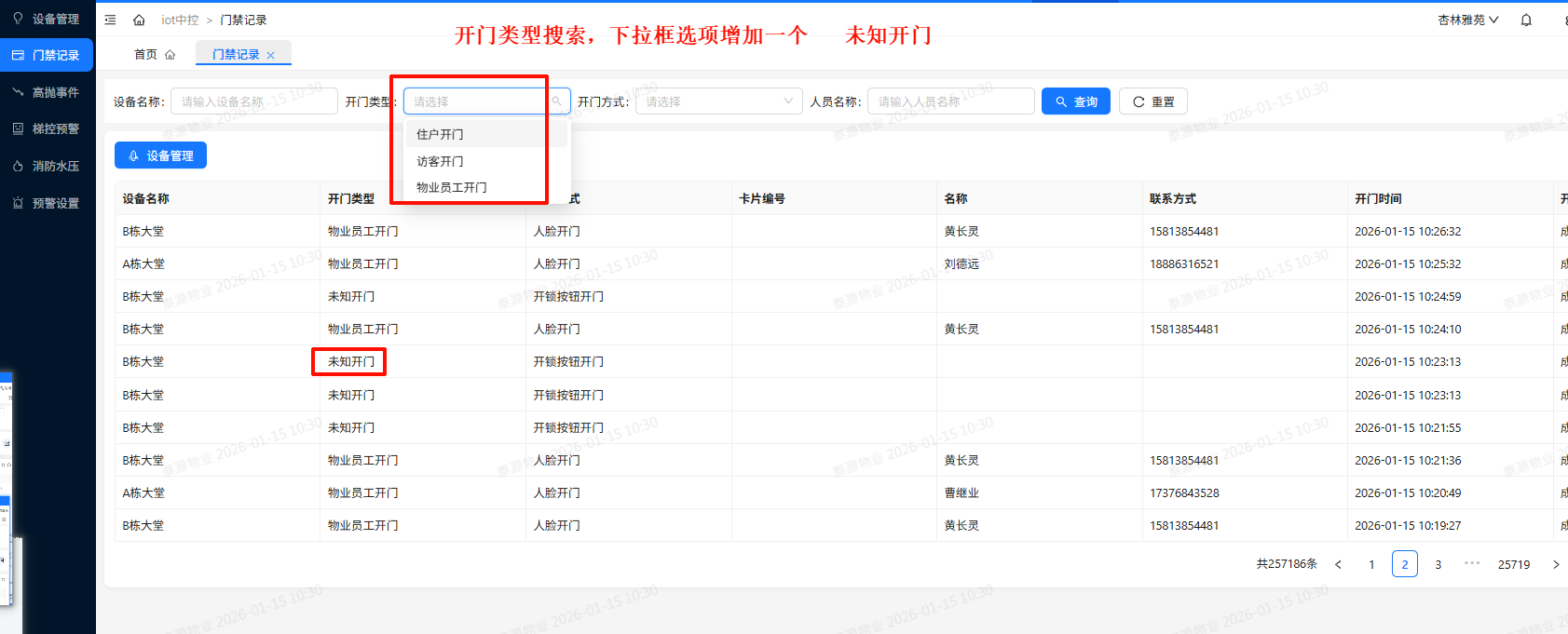Viewport: 1568px width, 634px height.
Task: Click current page 2 button
Action: [1405, 564]
